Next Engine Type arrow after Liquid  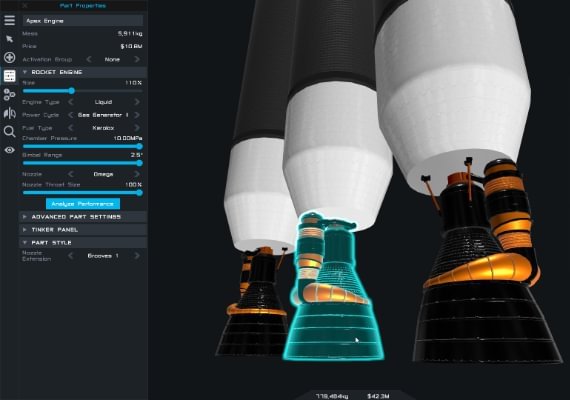[137, 102]
